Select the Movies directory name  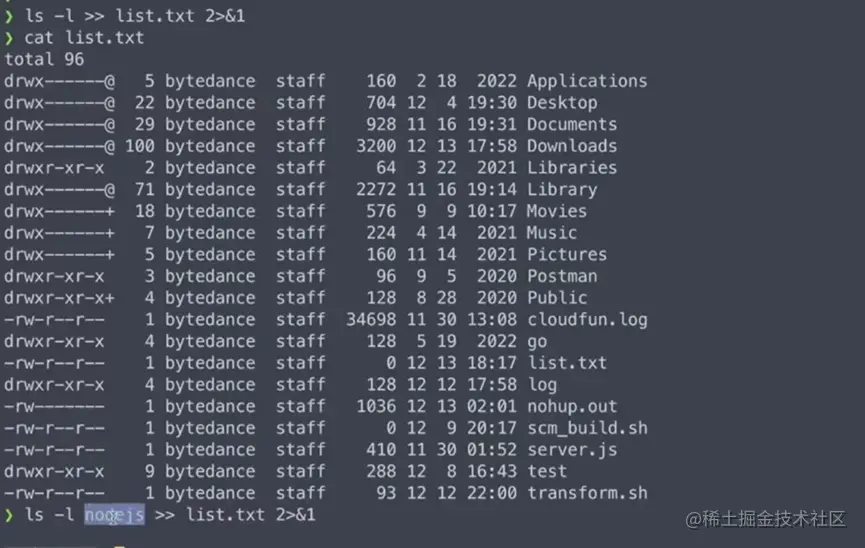(557, 211)
